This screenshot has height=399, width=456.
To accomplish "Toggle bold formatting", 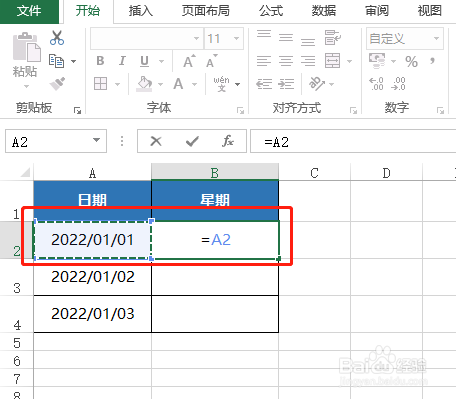I will click(100, 61).
